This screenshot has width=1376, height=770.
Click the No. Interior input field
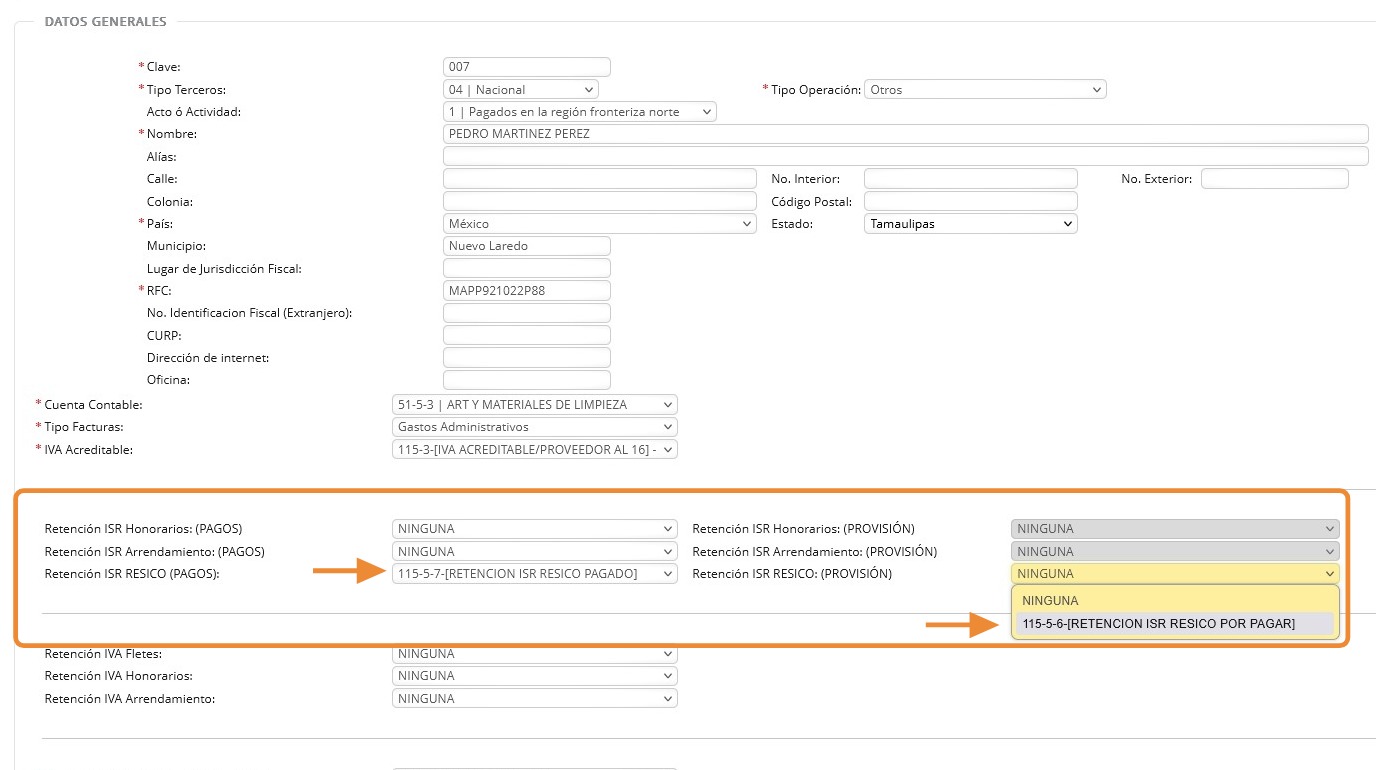click(x=971, y=179)
